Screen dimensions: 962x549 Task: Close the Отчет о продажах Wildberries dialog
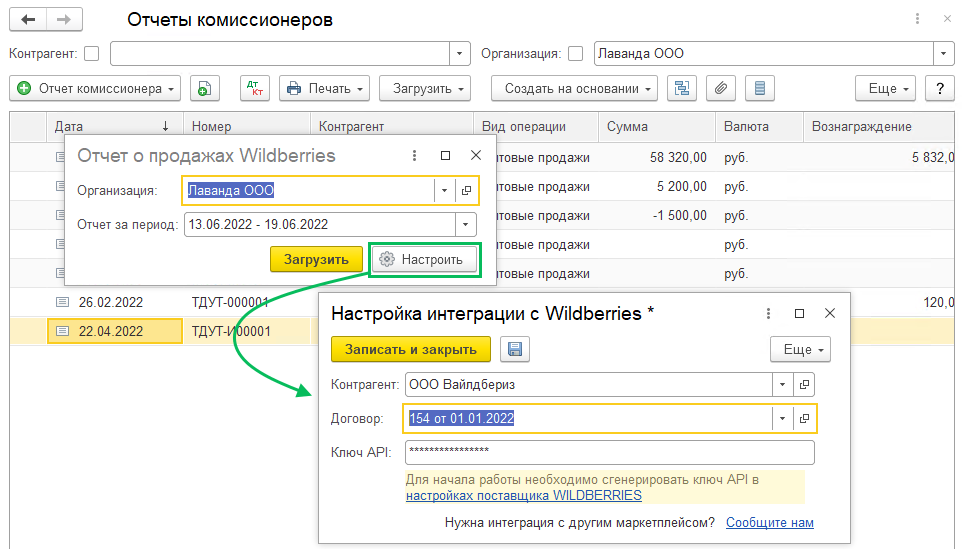(x=475, y=156)
